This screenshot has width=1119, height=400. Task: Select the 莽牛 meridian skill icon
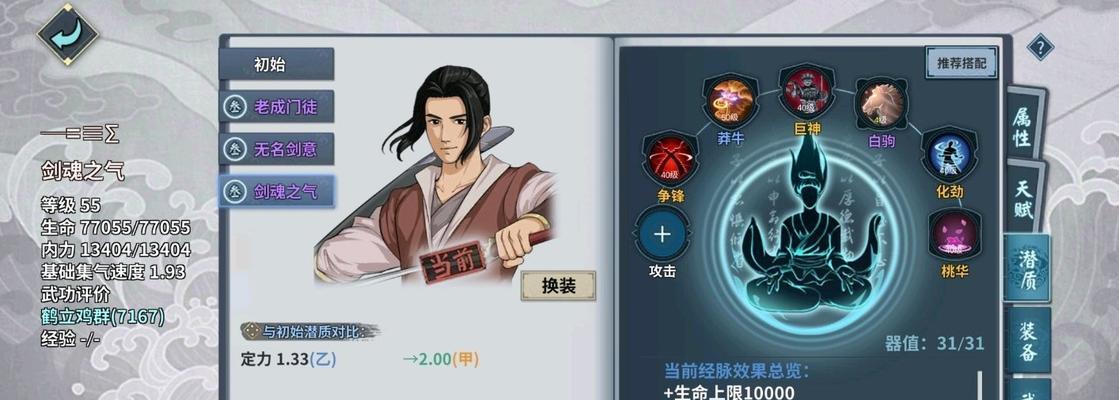(x=730, y=103)
